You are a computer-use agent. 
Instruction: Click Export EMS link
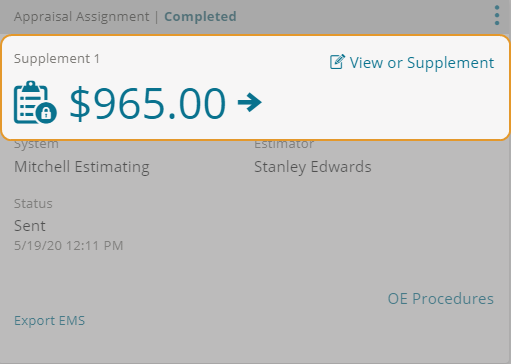tap(49, 321)
